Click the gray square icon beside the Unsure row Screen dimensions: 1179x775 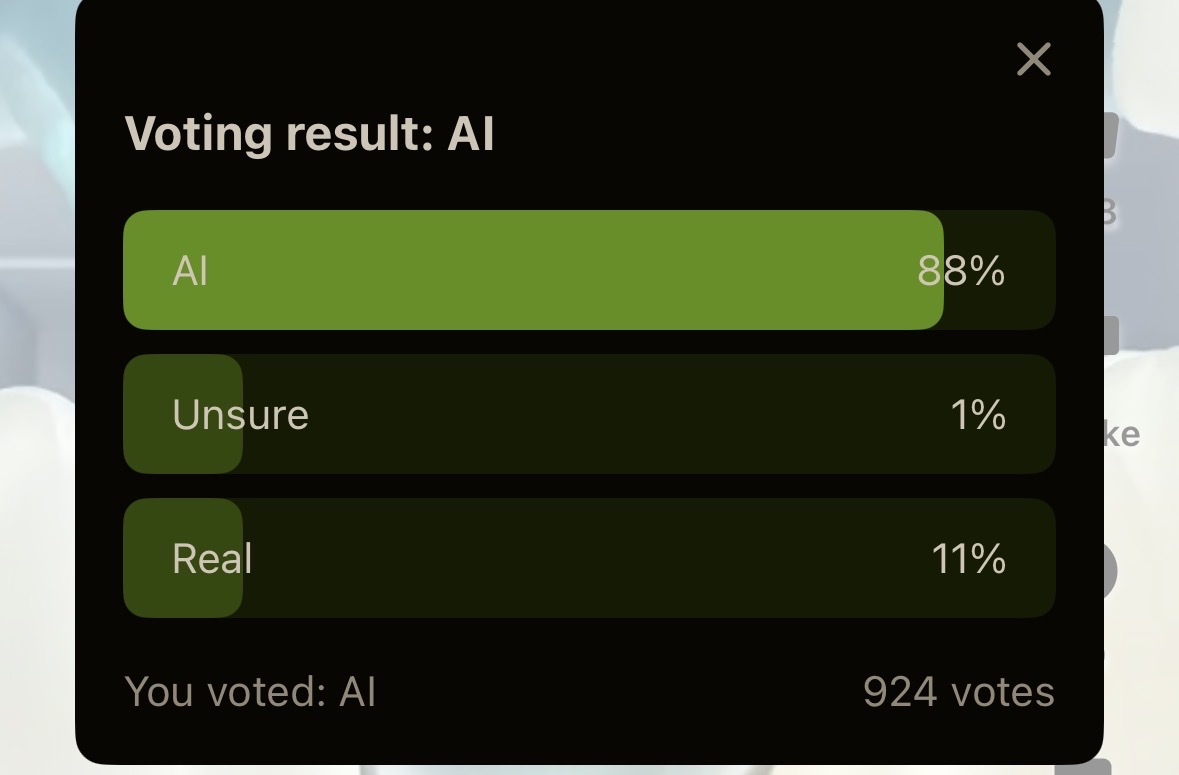1111,335
